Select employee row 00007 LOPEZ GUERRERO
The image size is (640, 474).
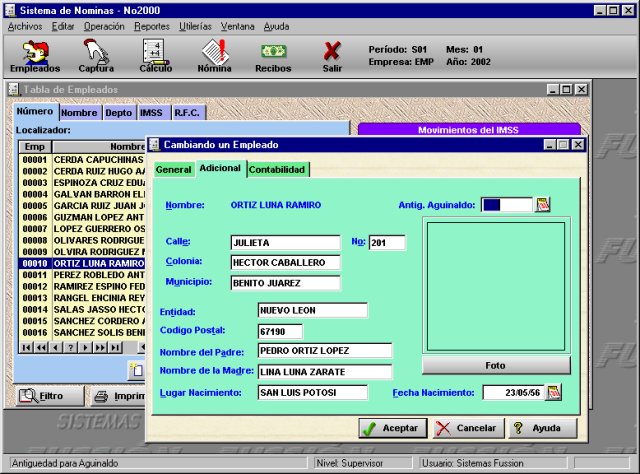(82, 229)
